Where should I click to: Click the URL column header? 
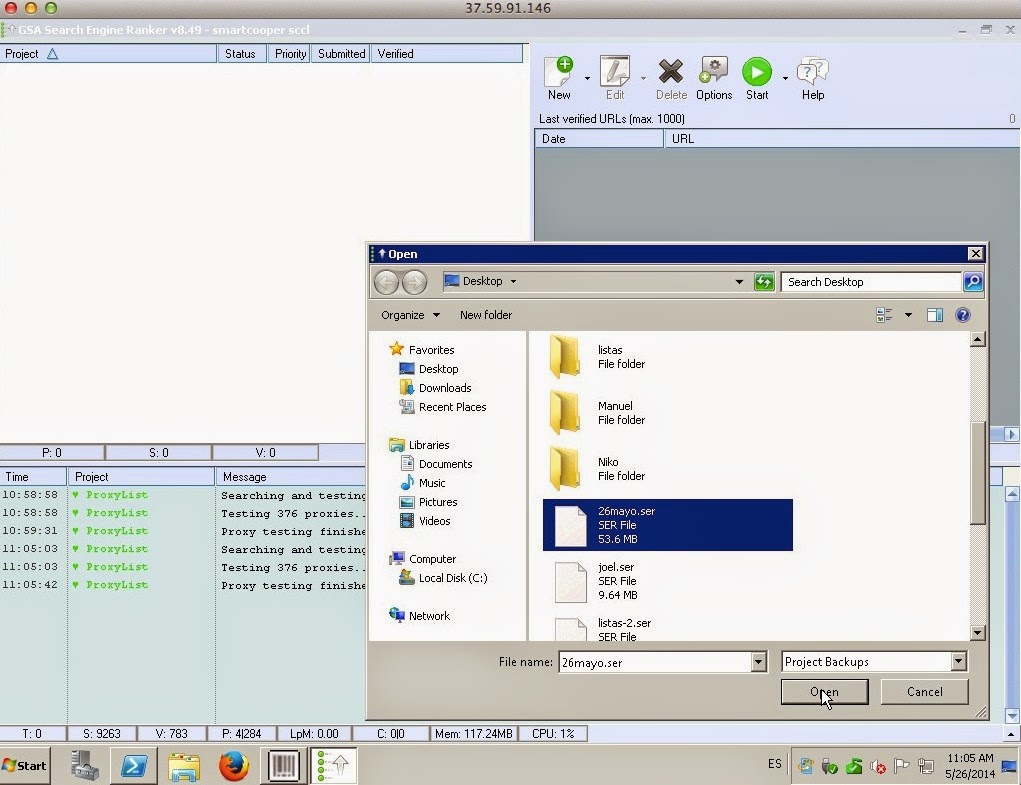842,139
